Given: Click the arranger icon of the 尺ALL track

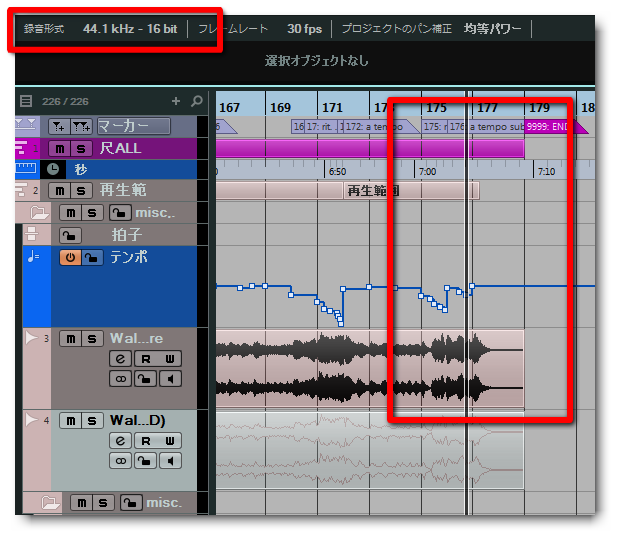Looking at the screenshot, I should [x=21, y=148].
